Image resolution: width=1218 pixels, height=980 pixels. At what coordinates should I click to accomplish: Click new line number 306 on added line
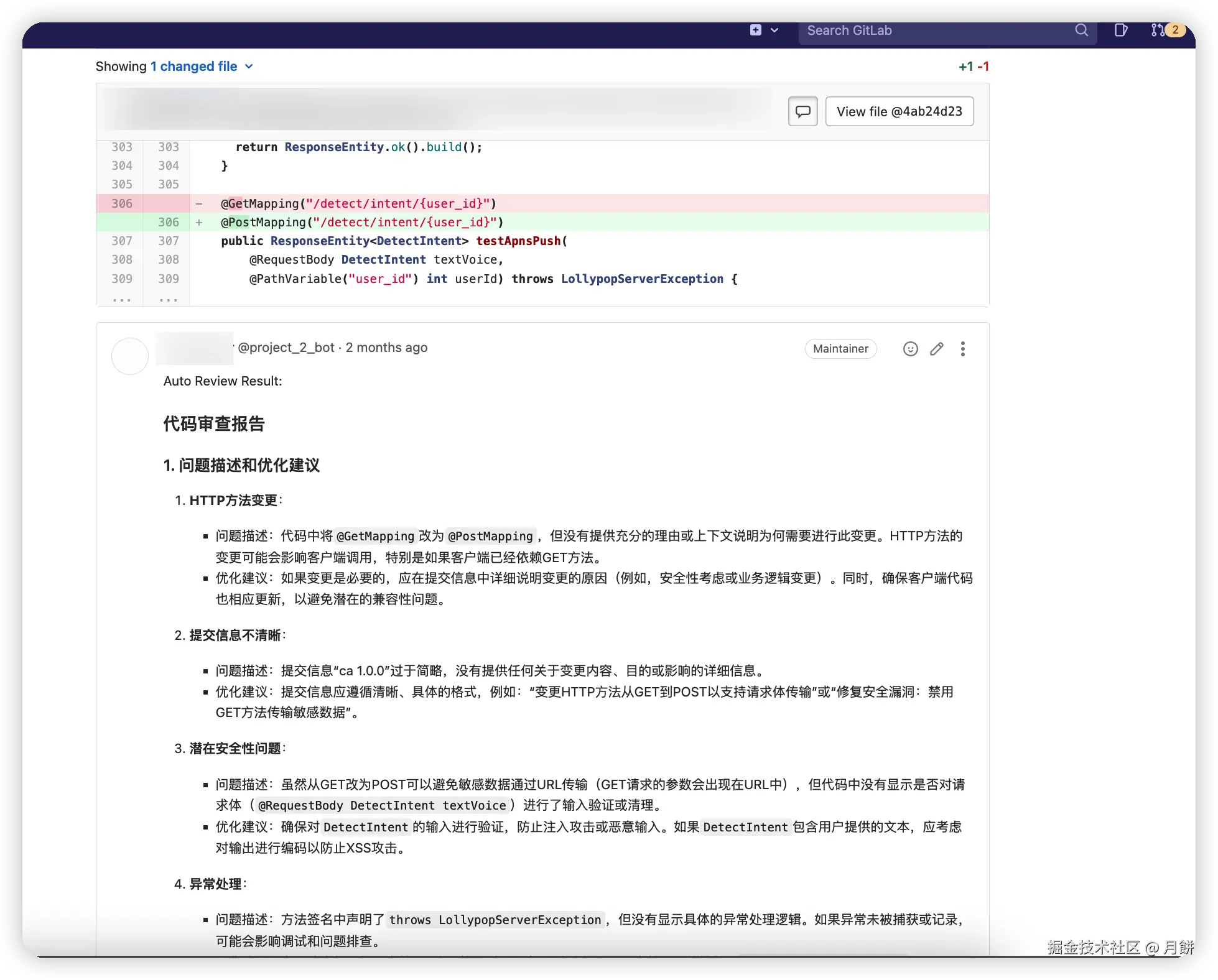(x=168, y=222)
